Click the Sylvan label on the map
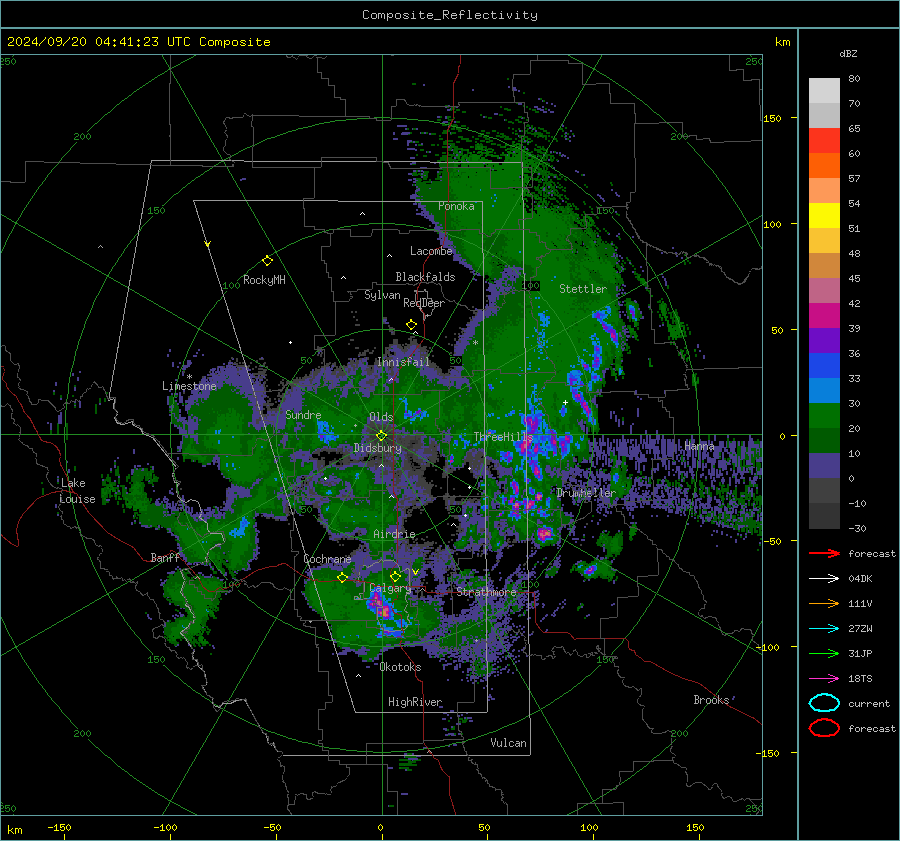 pyautogui.click(x=382, y=295)
